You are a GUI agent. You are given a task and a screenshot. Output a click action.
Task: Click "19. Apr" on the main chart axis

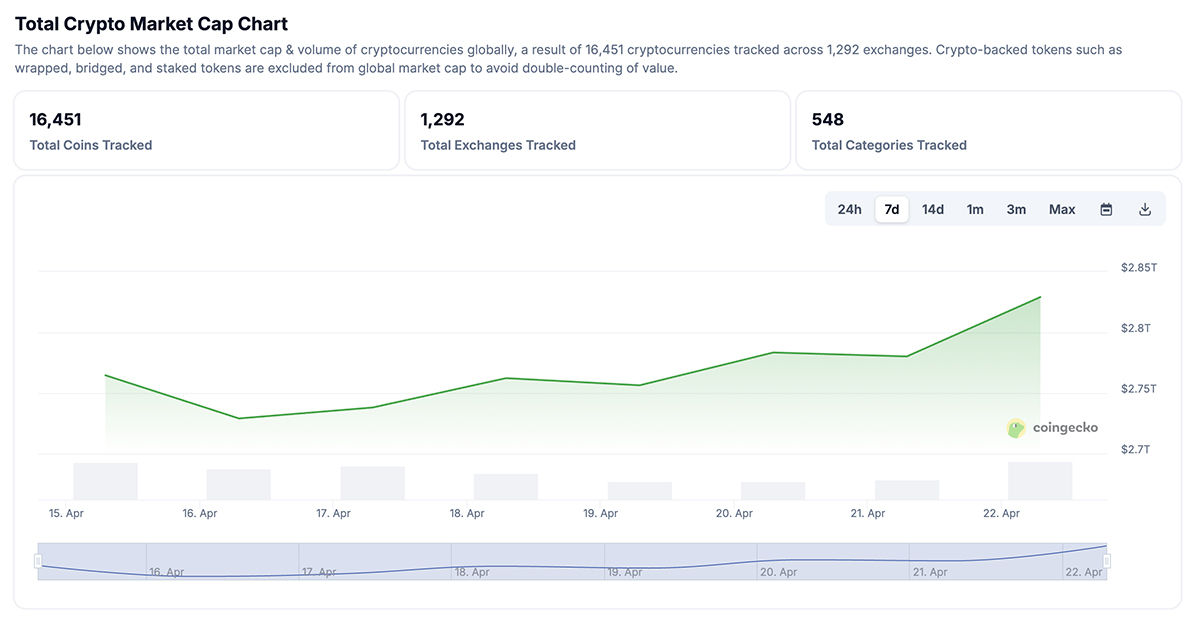[601, 513]
